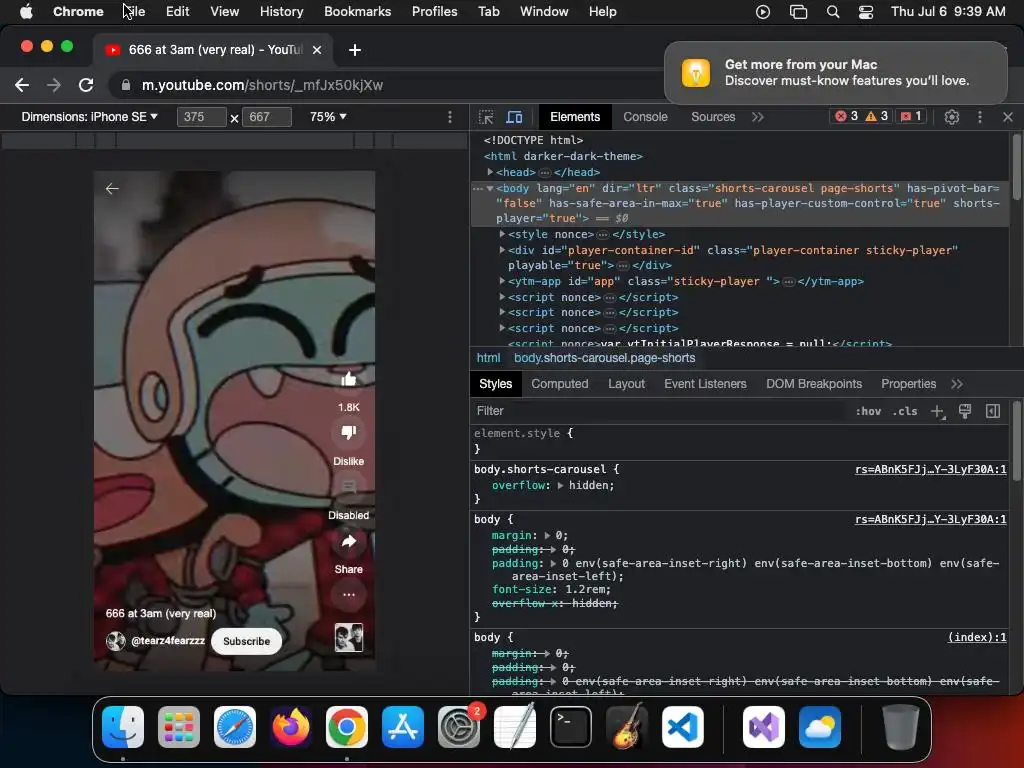Open the (index):1 source link
This screenshot has height=768, width=1024.
pyautogui.click(x=977, y=637)
